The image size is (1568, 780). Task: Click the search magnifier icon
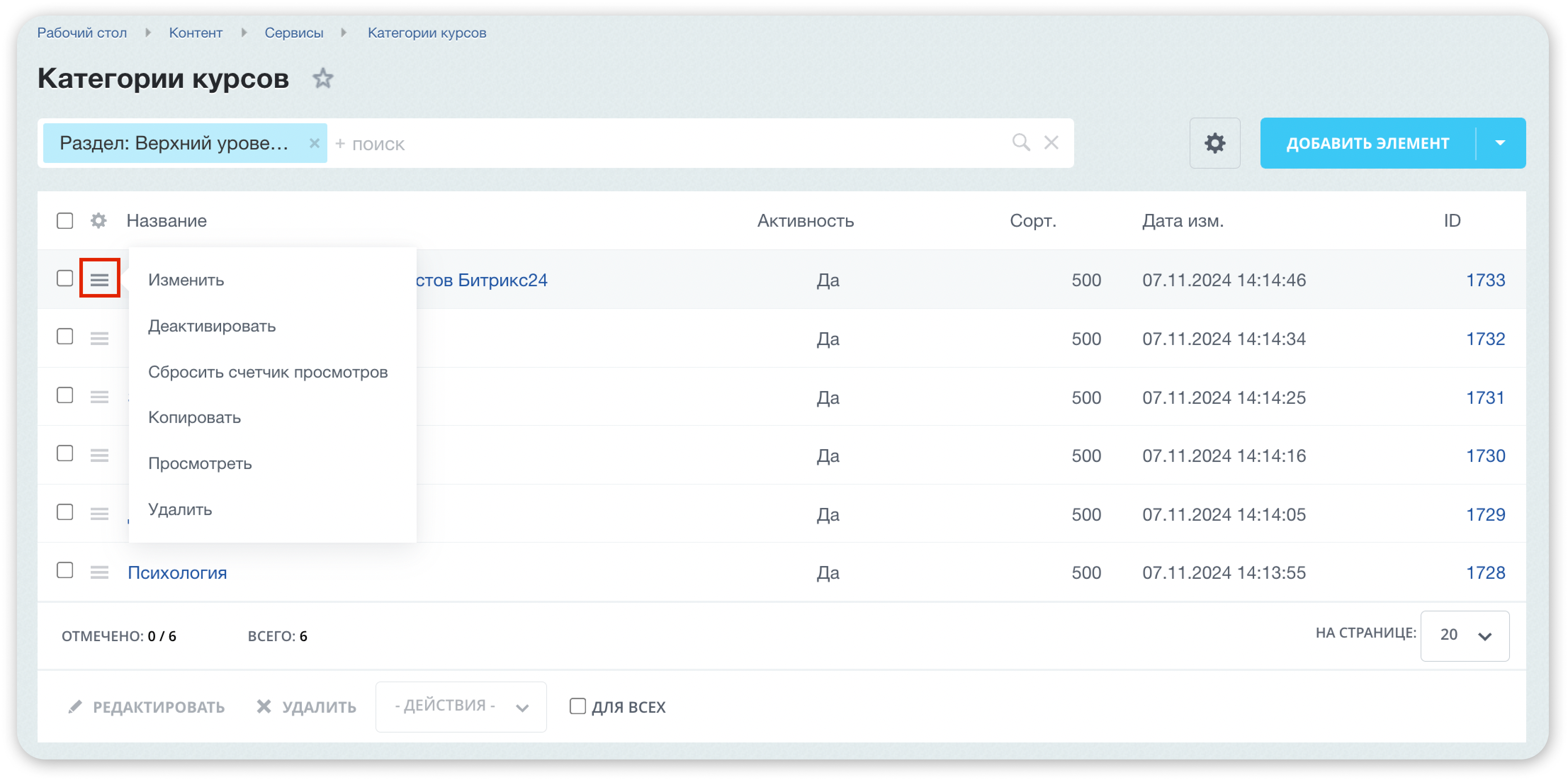1021,142
